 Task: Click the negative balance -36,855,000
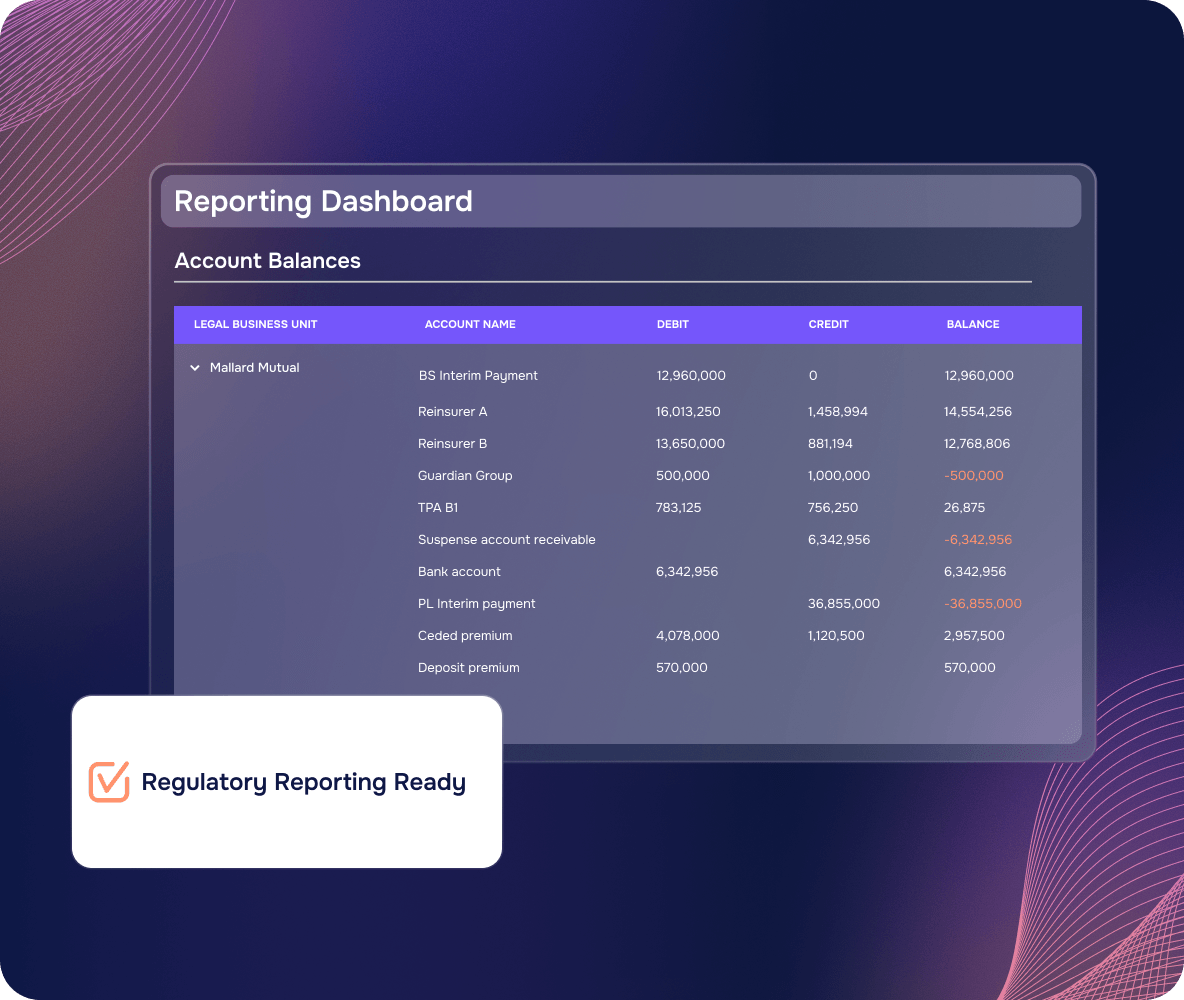click(982, 604)
